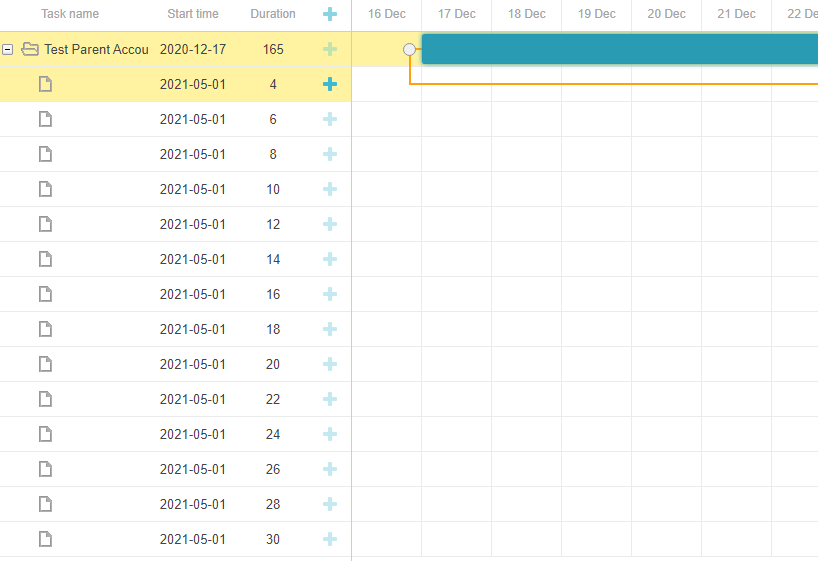The height and width of the screenshot is (561, 818).
Task: Click plus icon on duration 18 row
Action: pyautogui.click(x=330, y=329)
